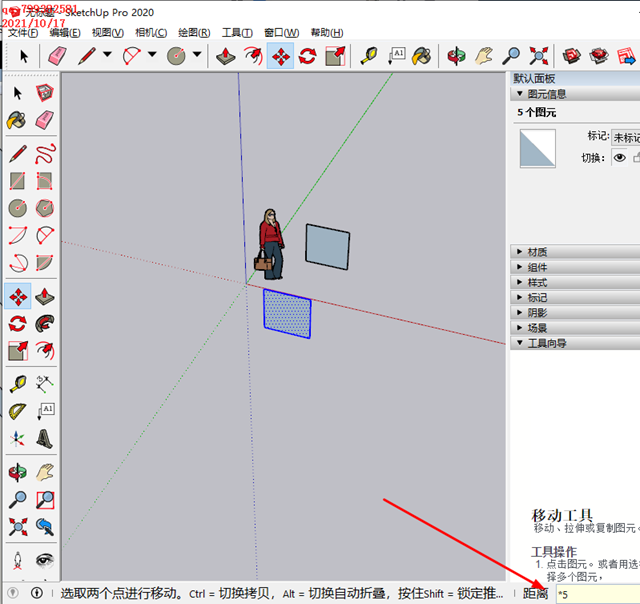The height and width of the screenshot is (604, 640).
Task: Select the Circle shape tool in top toolbar
Action: [x=176, y=56]
